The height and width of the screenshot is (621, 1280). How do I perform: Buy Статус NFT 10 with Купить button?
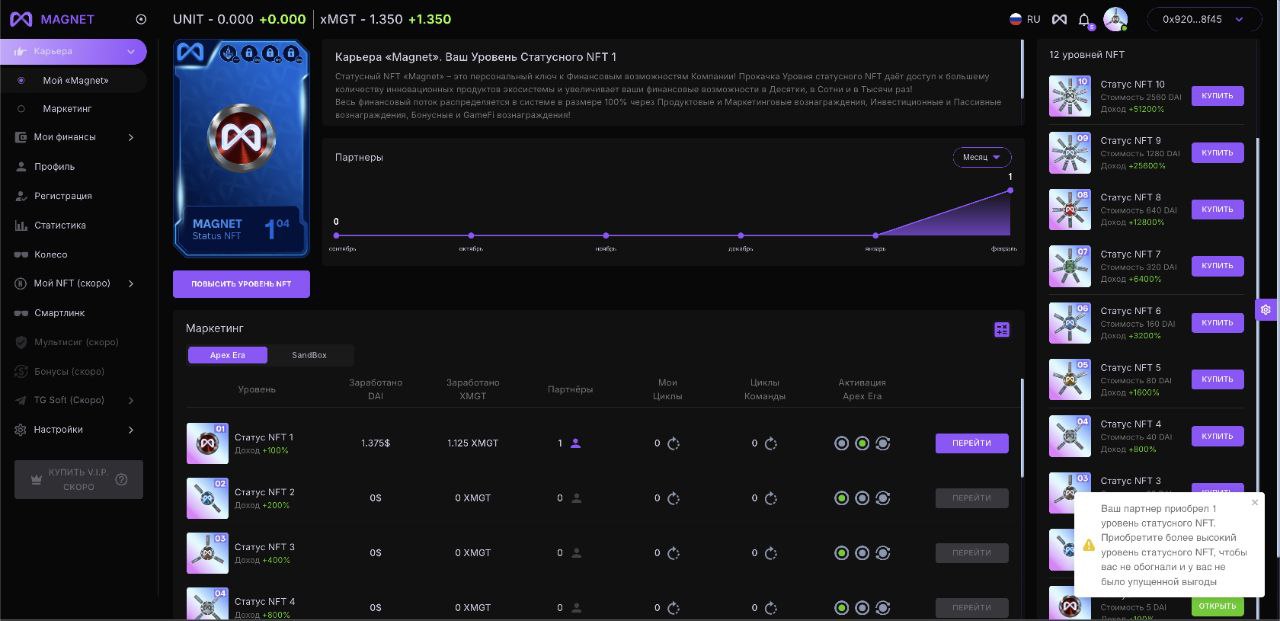(1217, 96)
